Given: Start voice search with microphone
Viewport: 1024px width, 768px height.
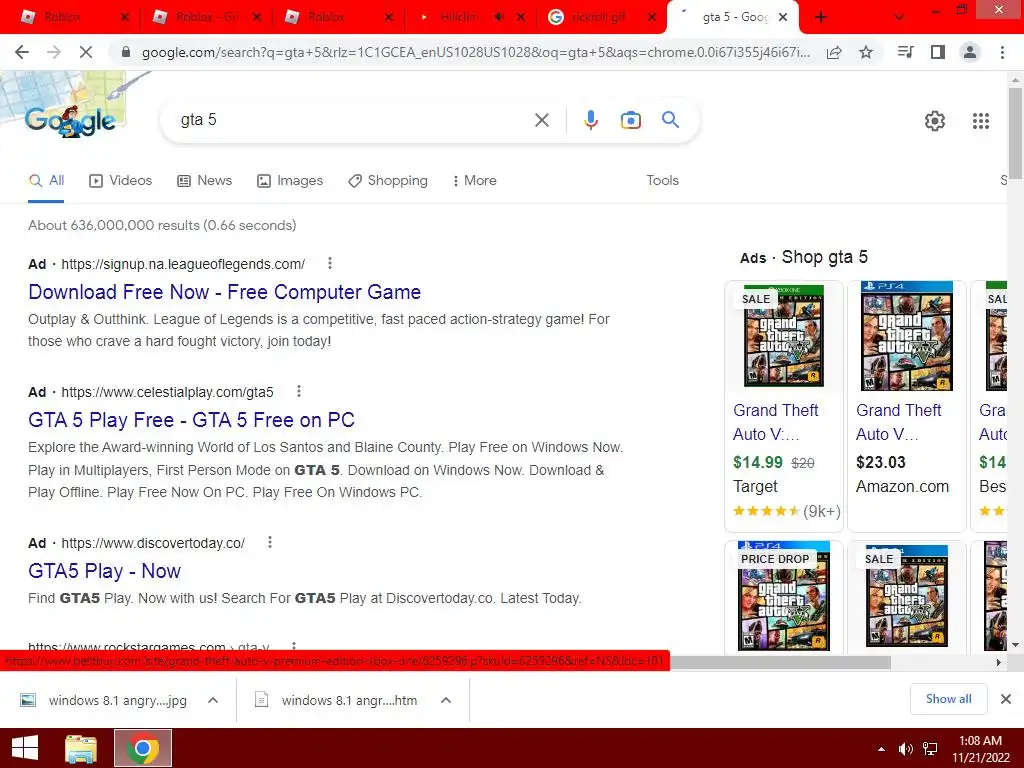Looking at the screenshot, I should coord(590,120).
